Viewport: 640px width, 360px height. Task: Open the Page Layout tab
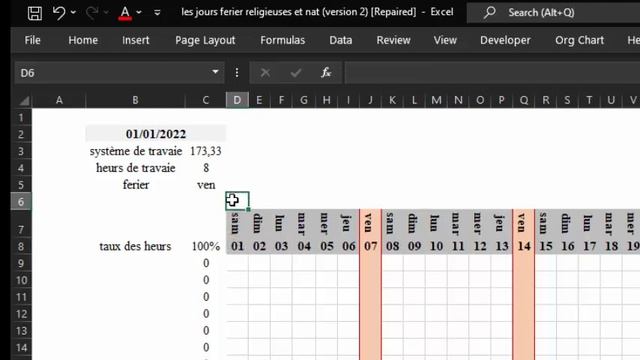[205, 40]
